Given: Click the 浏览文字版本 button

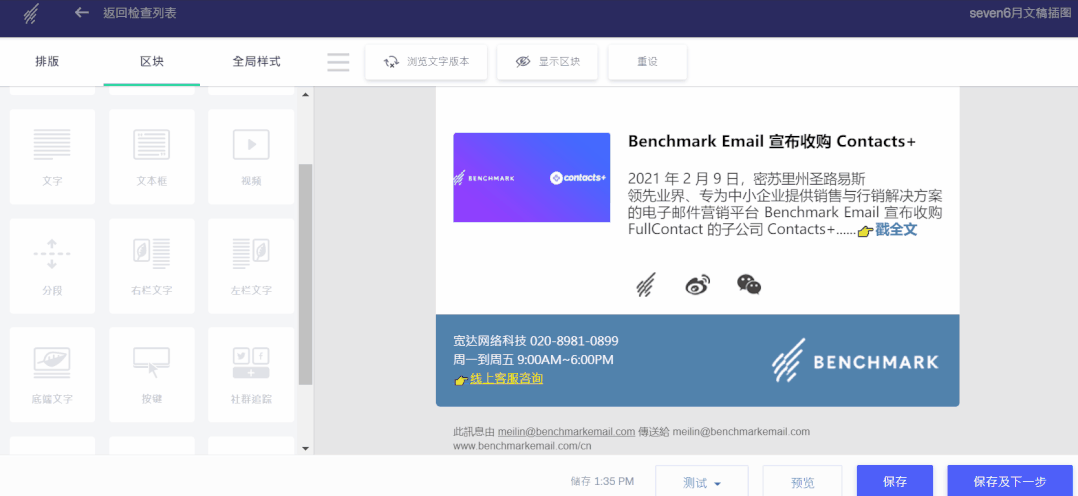Looking at the screenshot, I should coord(426,62).
